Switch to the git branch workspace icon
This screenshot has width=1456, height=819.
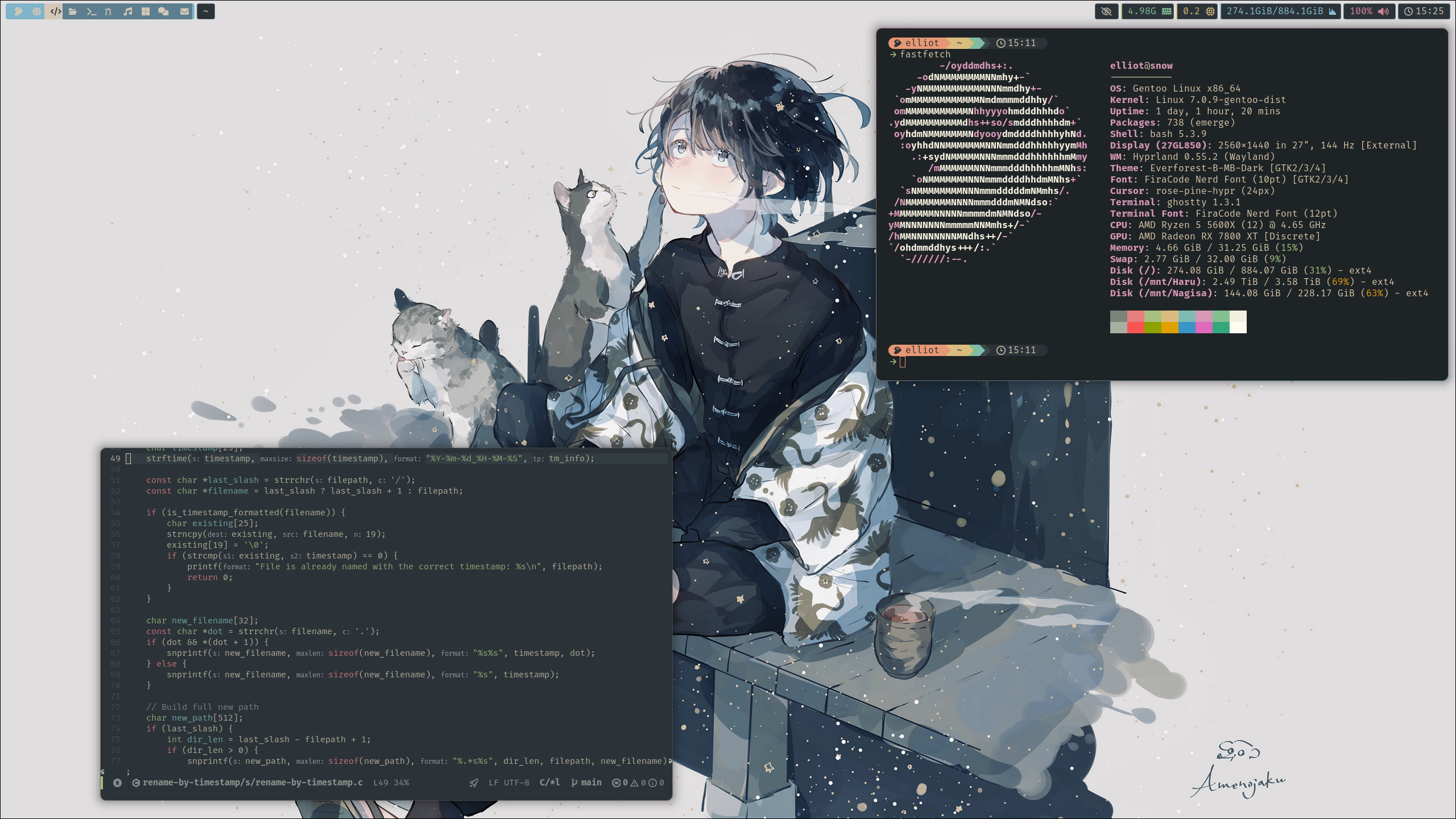pyautogui.click(x=109, y=11)
